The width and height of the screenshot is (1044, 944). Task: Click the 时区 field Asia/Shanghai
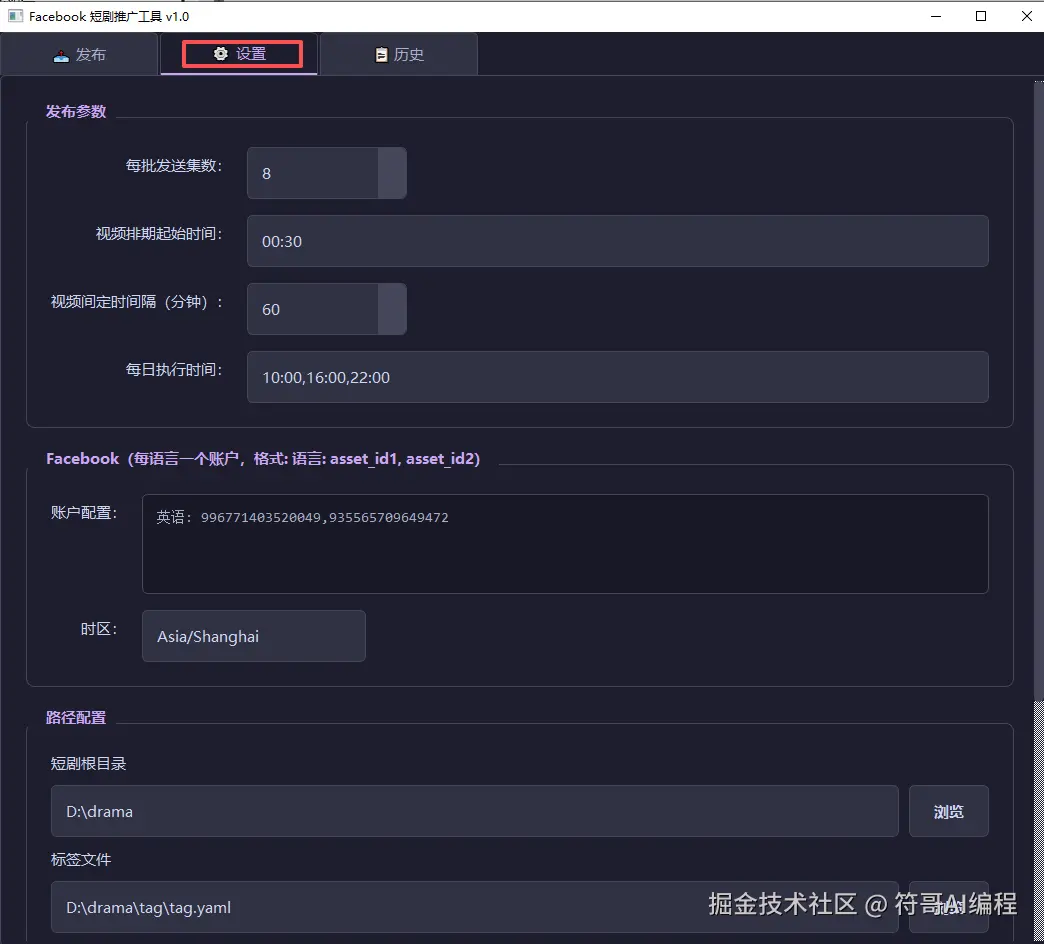tap(254, 636)
